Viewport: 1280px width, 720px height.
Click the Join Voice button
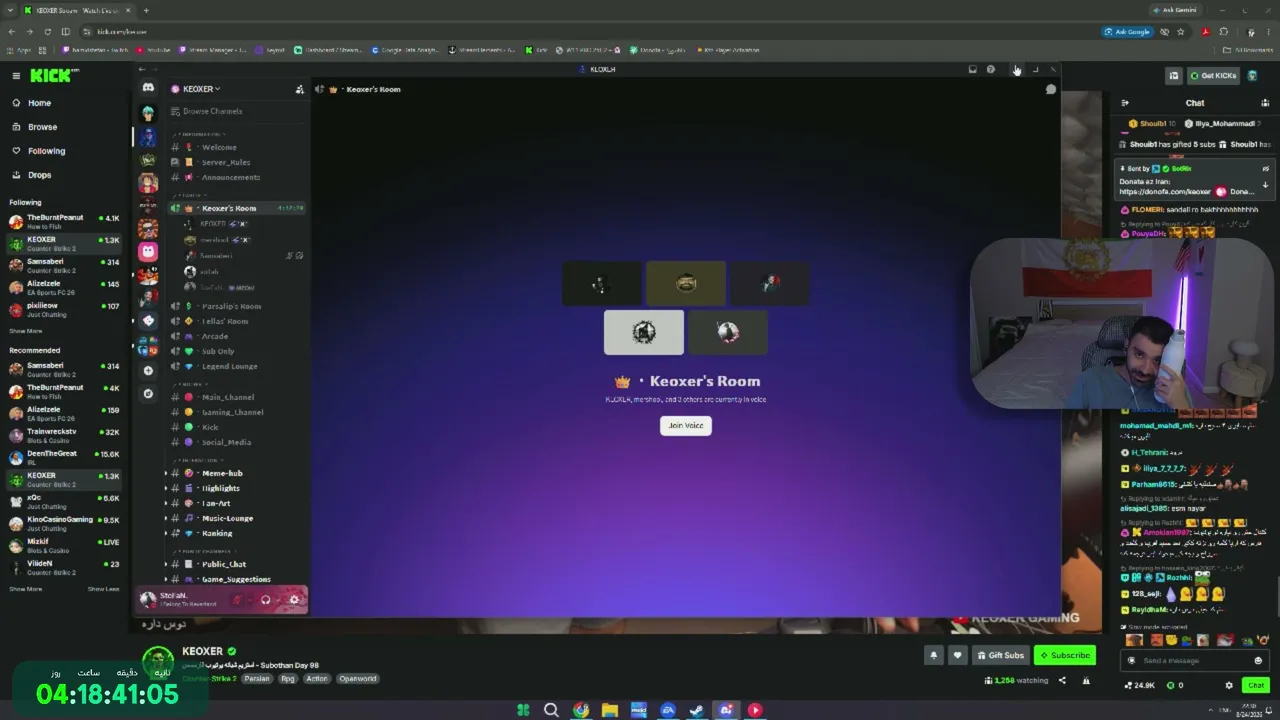[686, 426]
